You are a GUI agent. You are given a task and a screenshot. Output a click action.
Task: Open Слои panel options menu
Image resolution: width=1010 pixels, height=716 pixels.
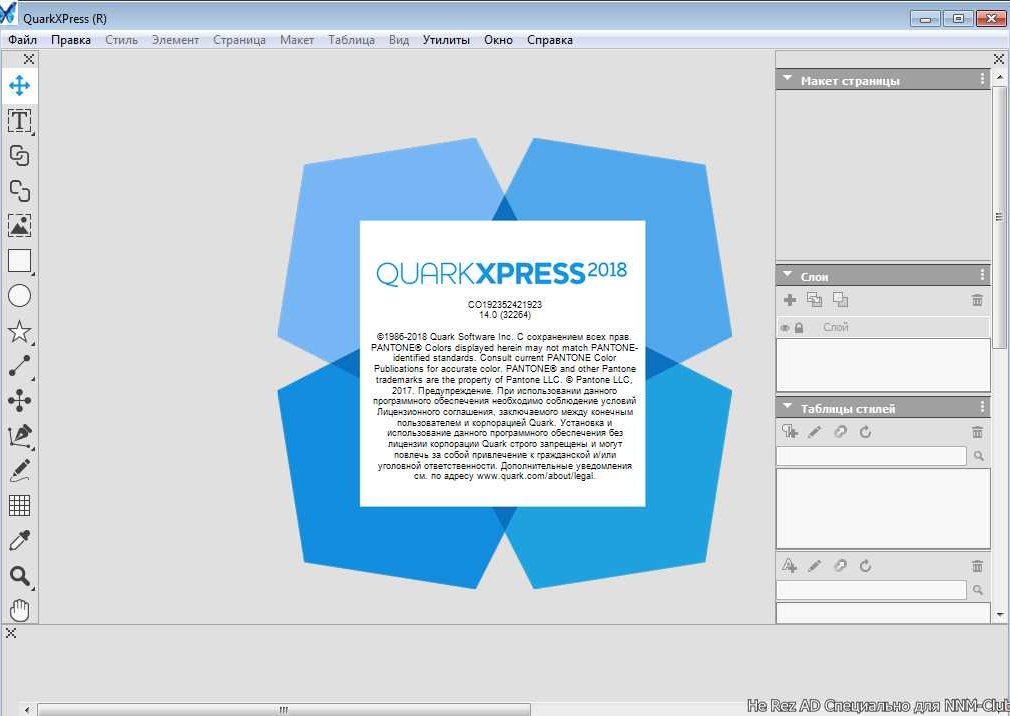[982, 275]
